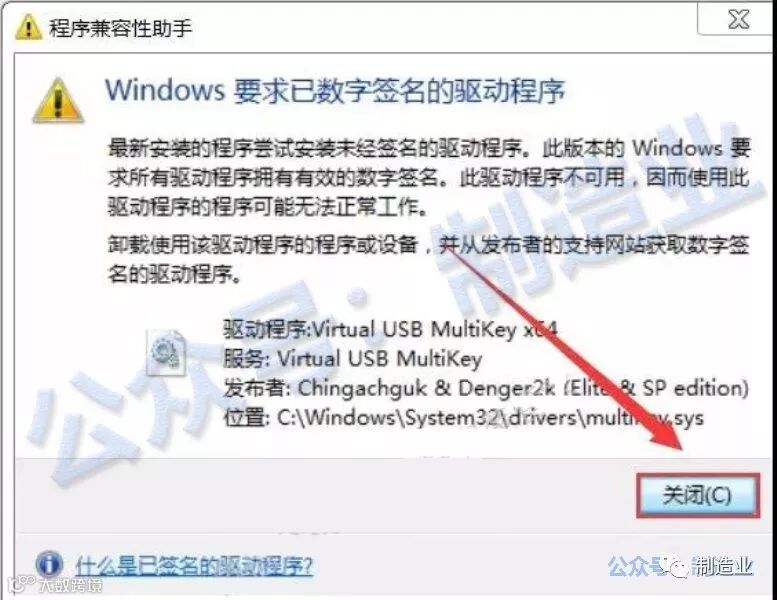The width and height of the screenshot is (777, 600).
Task: Click the large yellow warning triangle icon
Action: coord(58,101)
